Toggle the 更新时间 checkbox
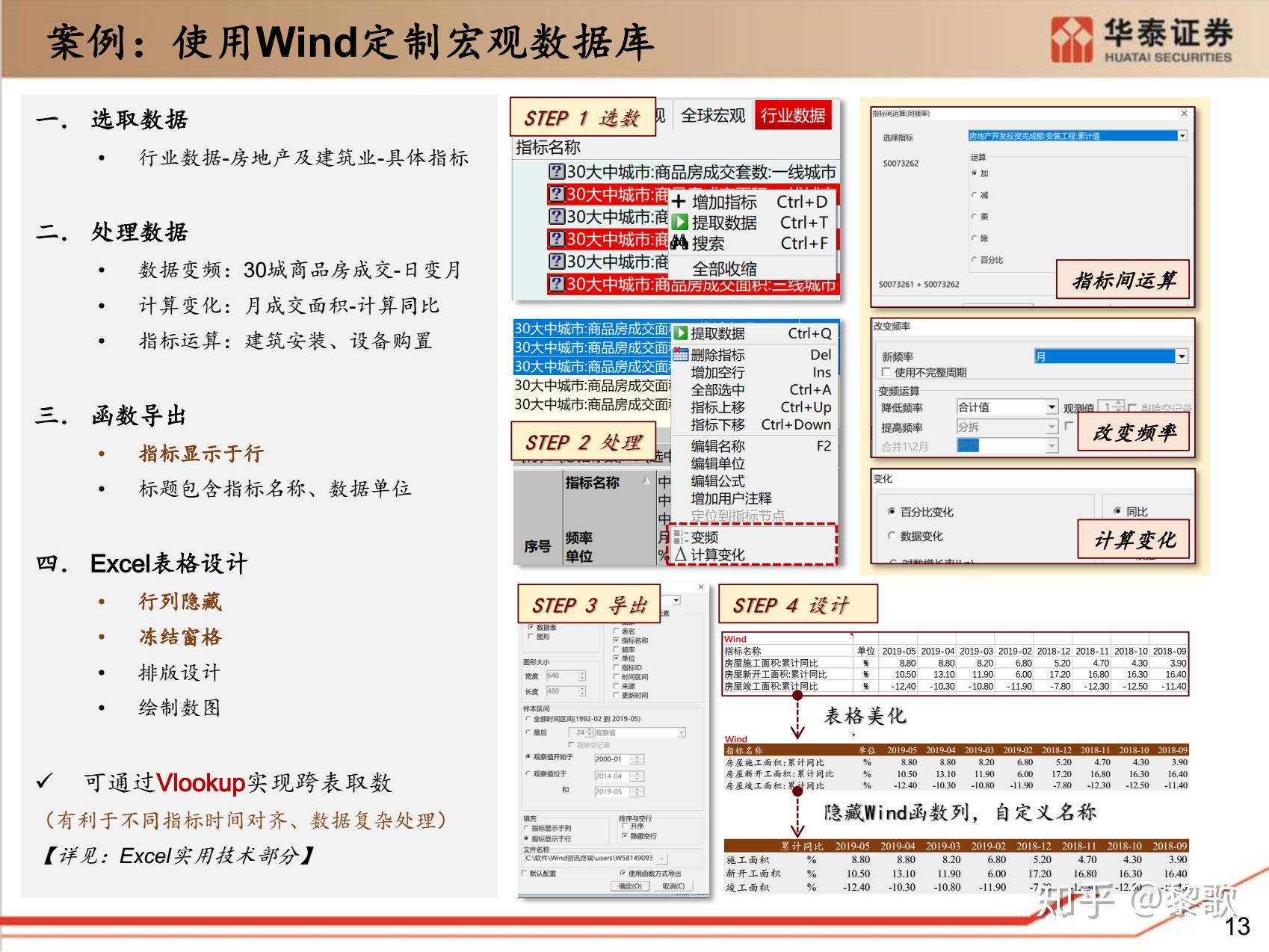 (x=616, y=695)
